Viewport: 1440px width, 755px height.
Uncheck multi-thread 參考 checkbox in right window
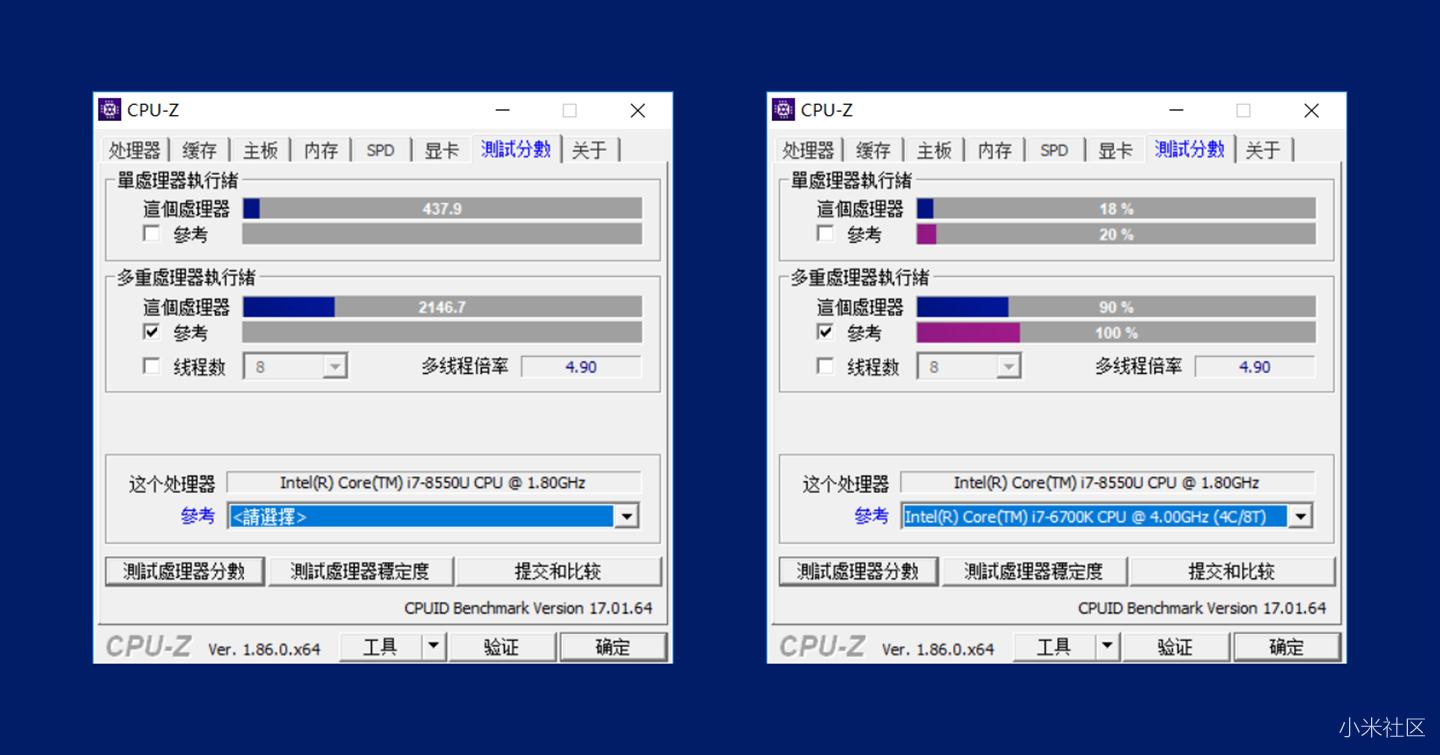tap(825, 332)
